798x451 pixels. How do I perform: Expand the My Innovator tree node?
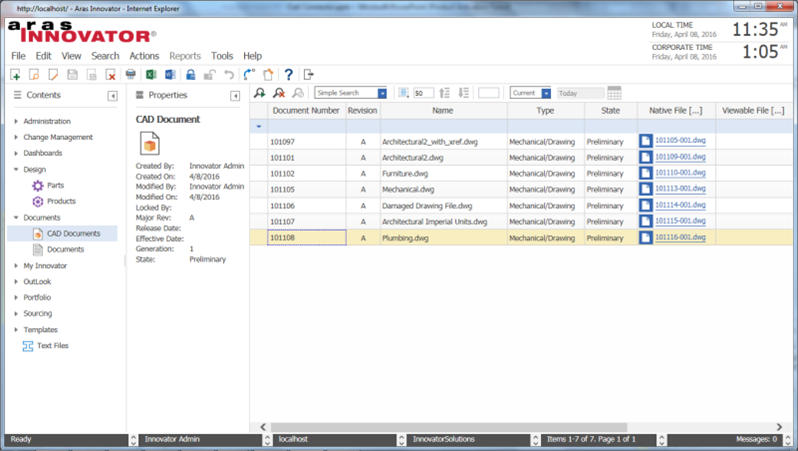pyautogui.click(x=16, y=266)
